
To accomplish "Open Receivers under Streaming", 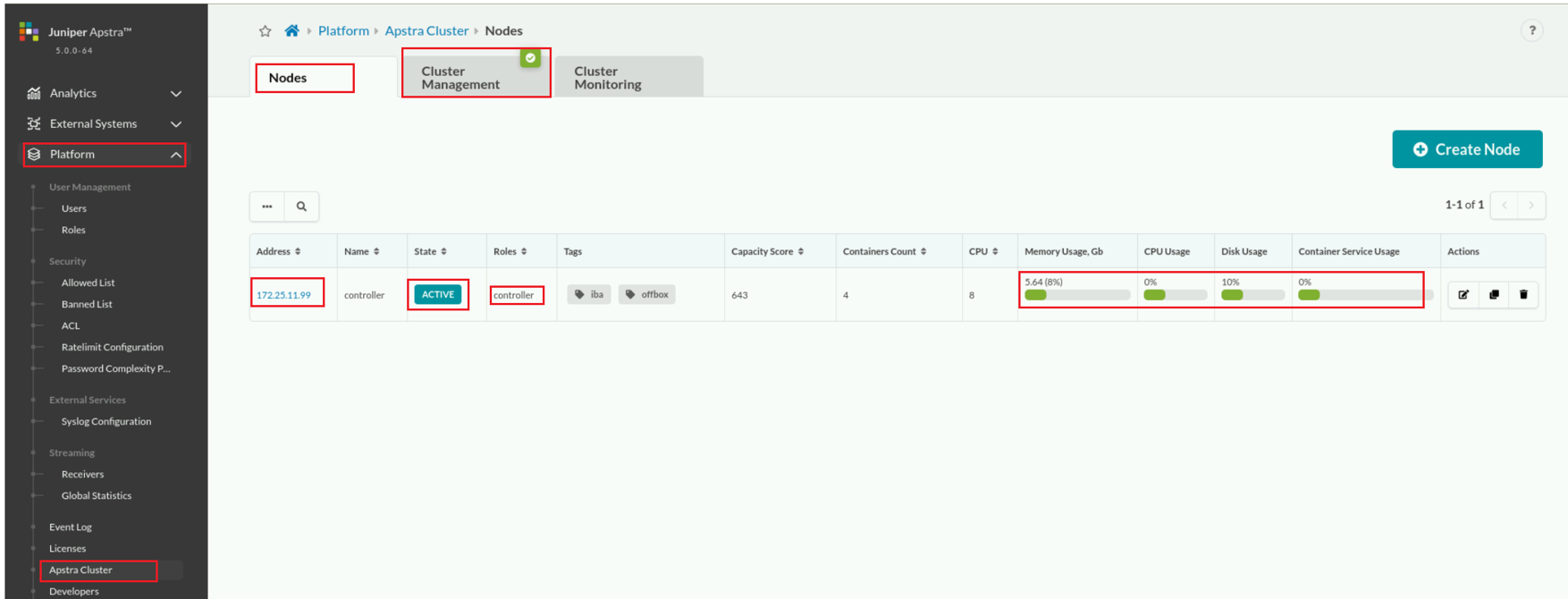I will coord(82,474).
